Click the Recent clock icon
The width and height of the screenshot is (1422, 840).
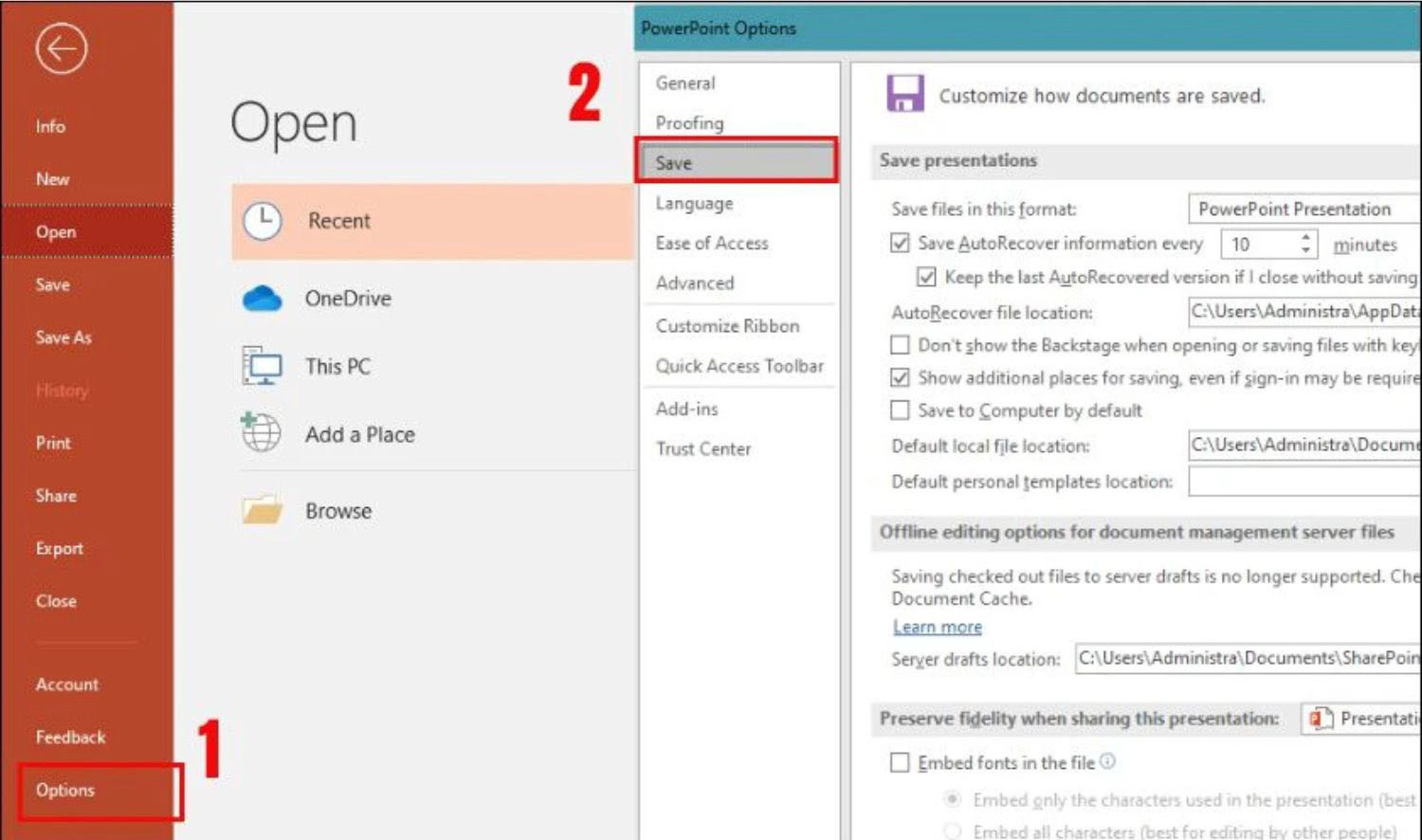pyautogui.click(x=263, y=221)
